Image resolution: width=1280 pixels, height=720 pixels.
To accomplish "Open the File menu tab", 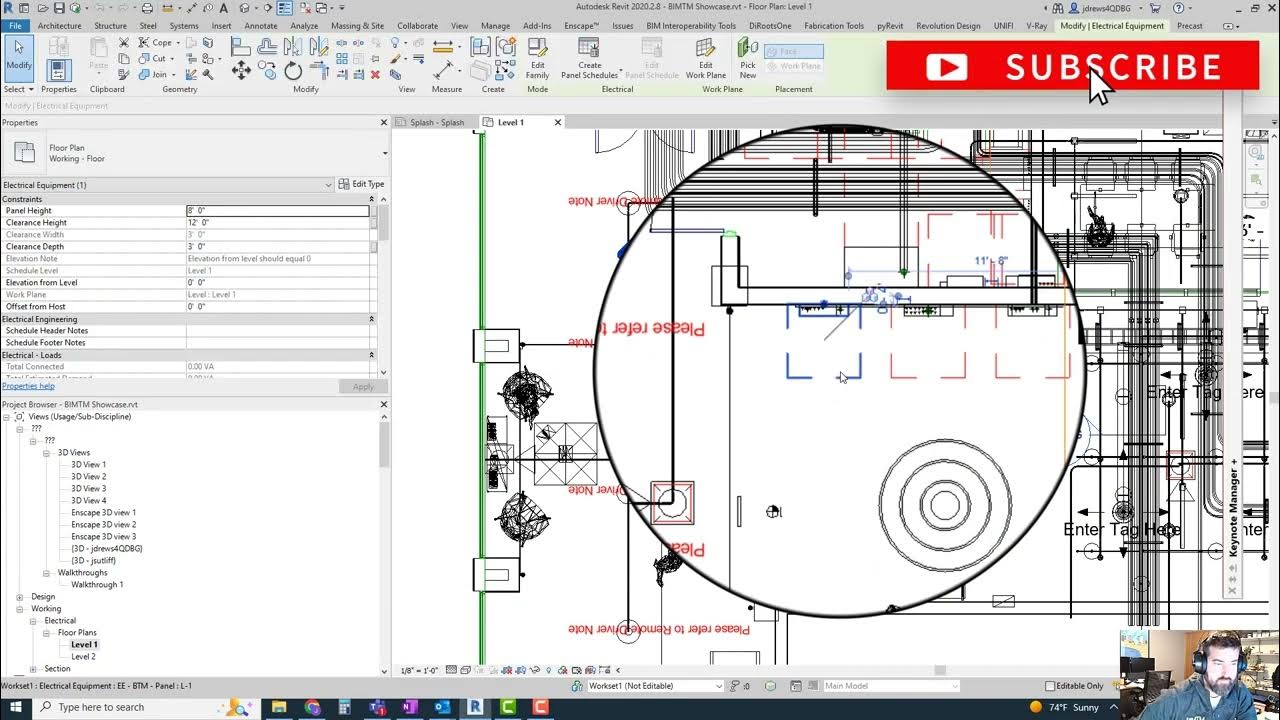I will click(x=15, y=26).
